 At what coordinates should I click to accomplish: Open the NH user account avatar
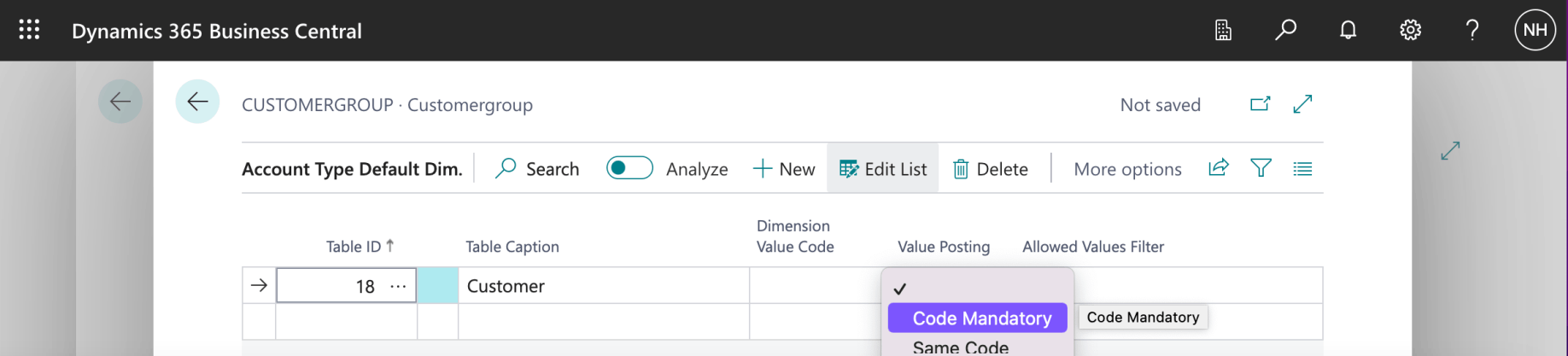[1535, 31]
